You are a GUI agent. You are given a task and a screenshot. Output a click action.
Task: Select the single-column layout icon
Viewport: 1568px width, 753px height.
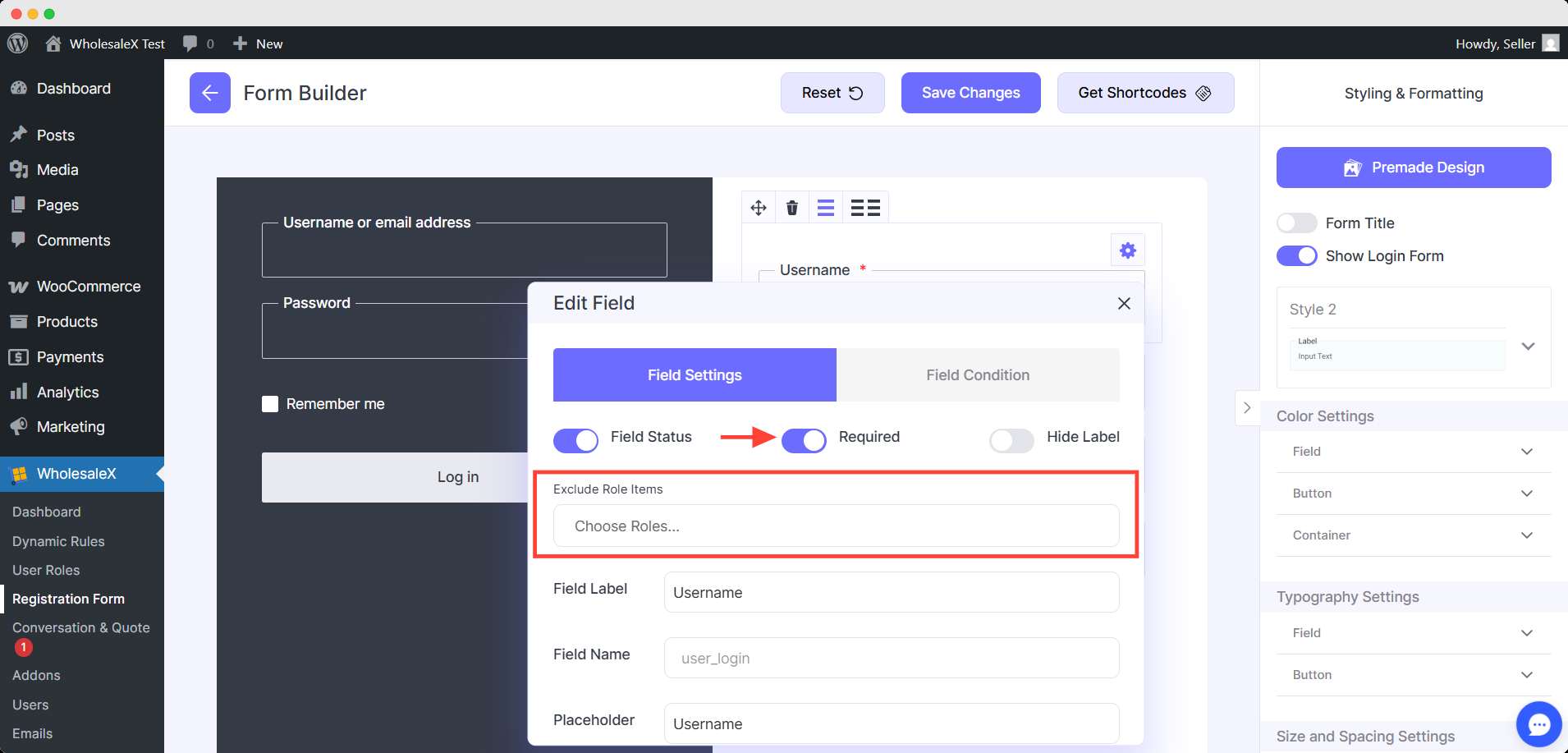826,208
